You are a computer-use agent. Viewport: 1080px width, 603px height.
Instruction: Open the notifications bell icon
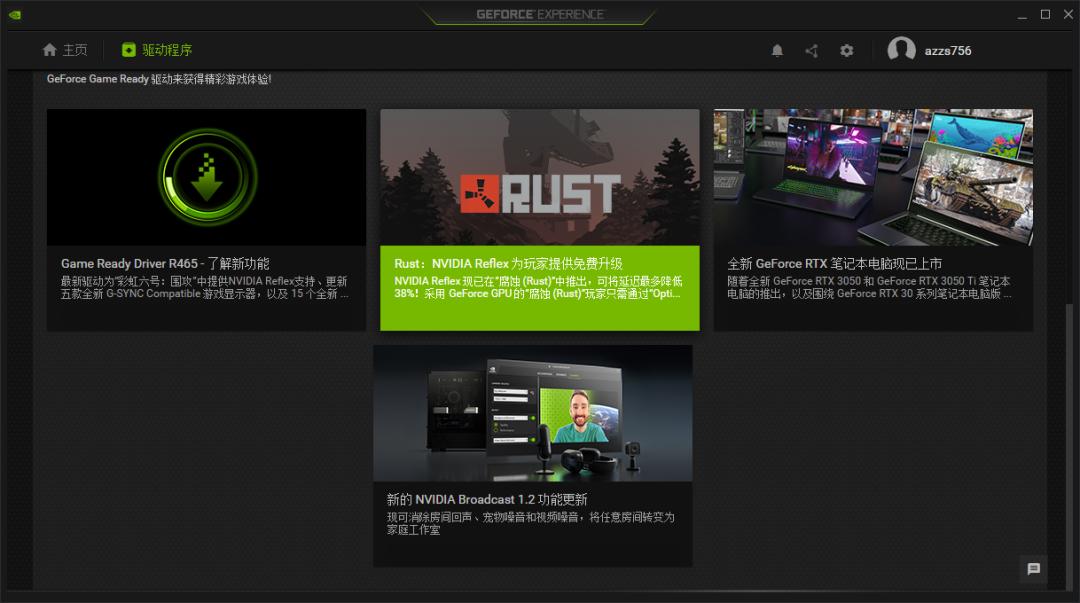pyautogui.click(x=777, y=51)
